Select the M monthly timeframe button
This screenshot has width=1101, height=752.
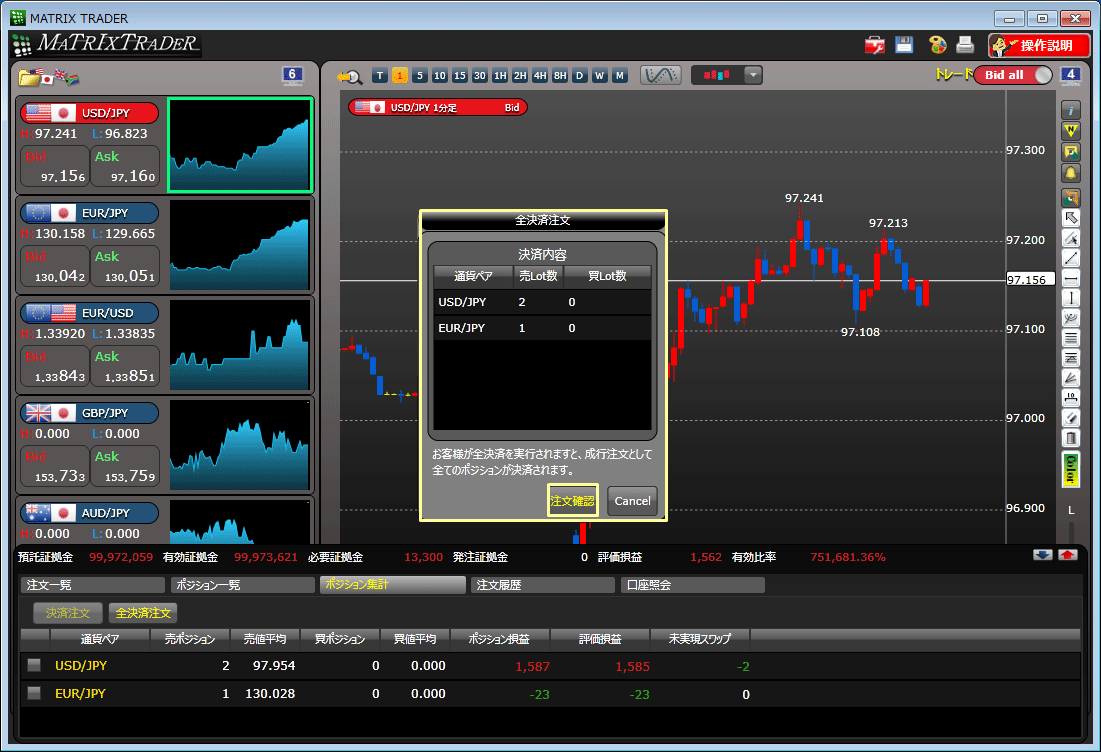[x=619, y=75]
